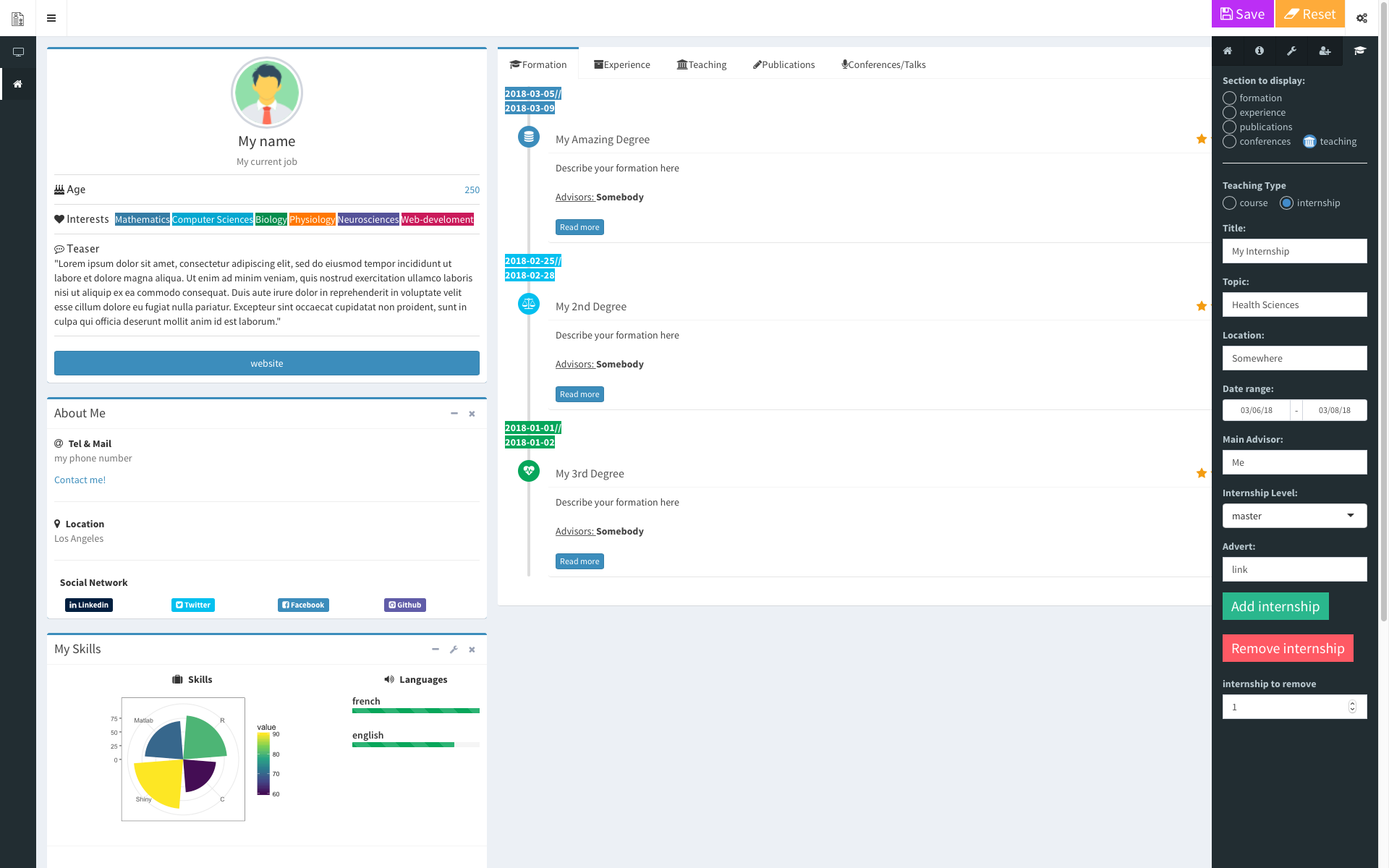Click the Teaching chalkboard icon

pos(682,64)
